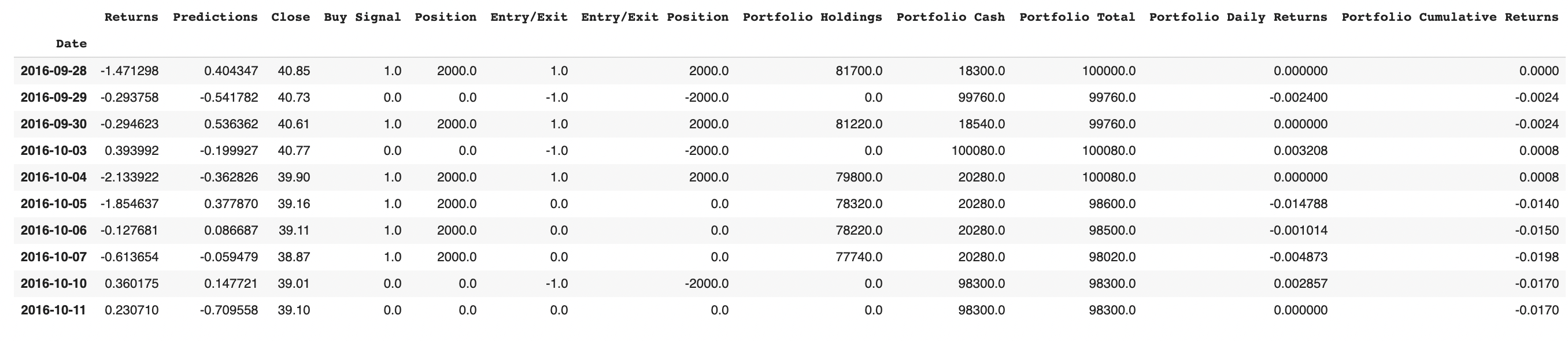Click Returns value -2.133922
Image resolution: width=1568 pixels, height=341 pixels.
click(x=129, y=177)
